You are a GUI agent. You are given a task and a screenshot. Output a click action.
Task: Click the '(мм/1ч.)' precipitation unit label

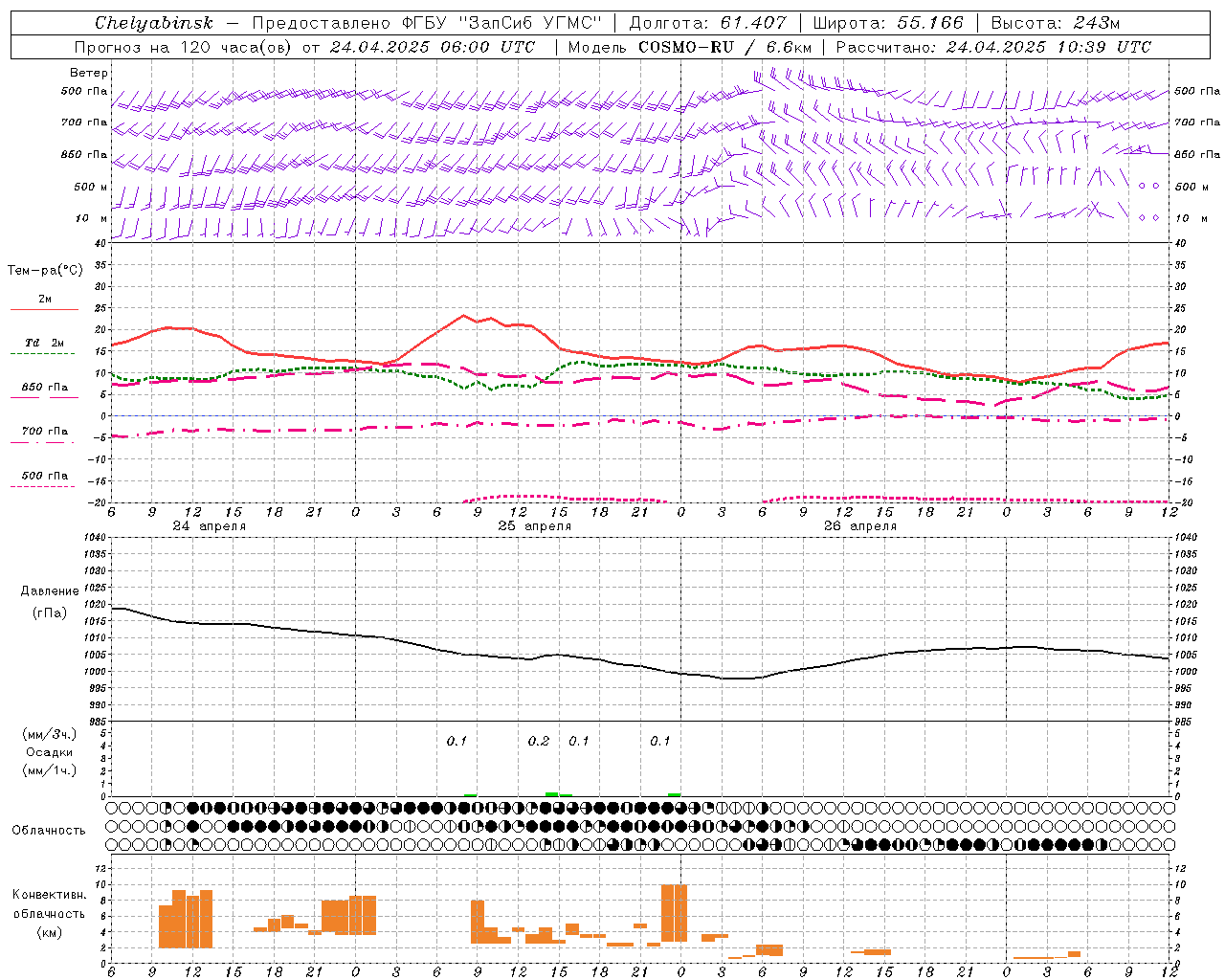(x=49, y=770)
